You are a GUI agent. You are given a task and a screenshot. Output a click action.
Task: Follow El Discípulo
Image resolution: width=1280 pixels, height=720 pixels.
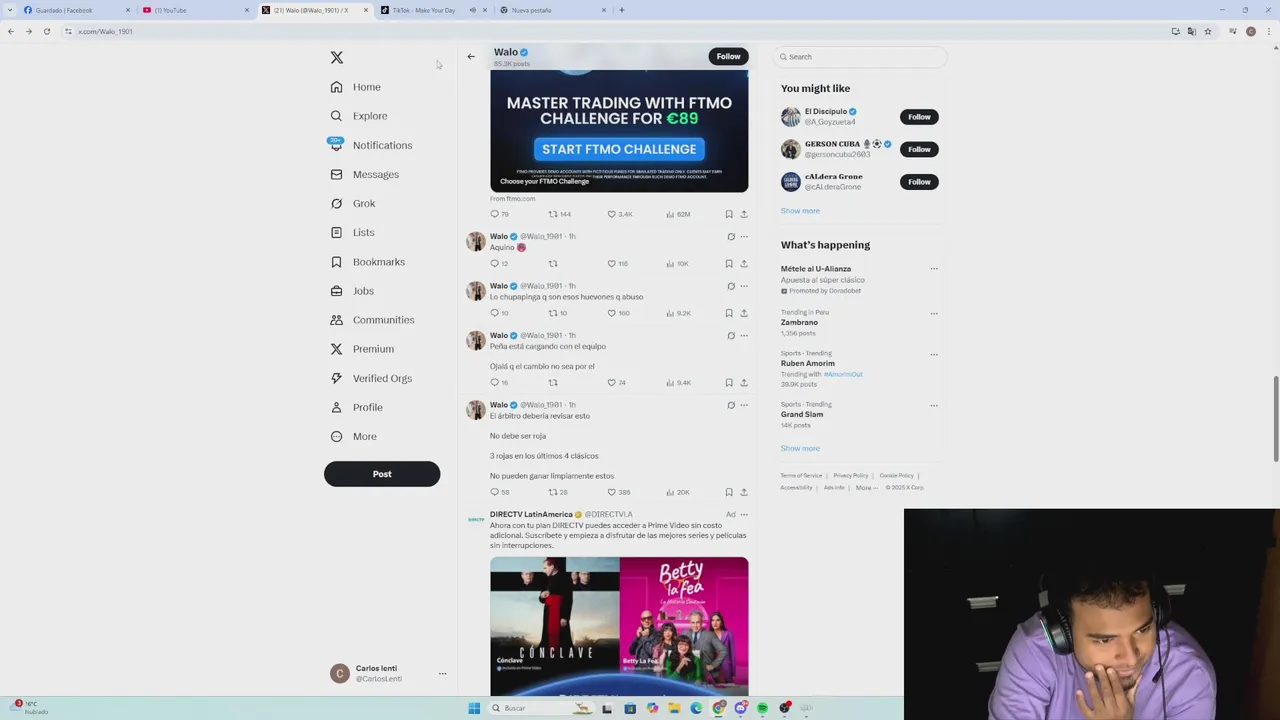click(919, 117)
